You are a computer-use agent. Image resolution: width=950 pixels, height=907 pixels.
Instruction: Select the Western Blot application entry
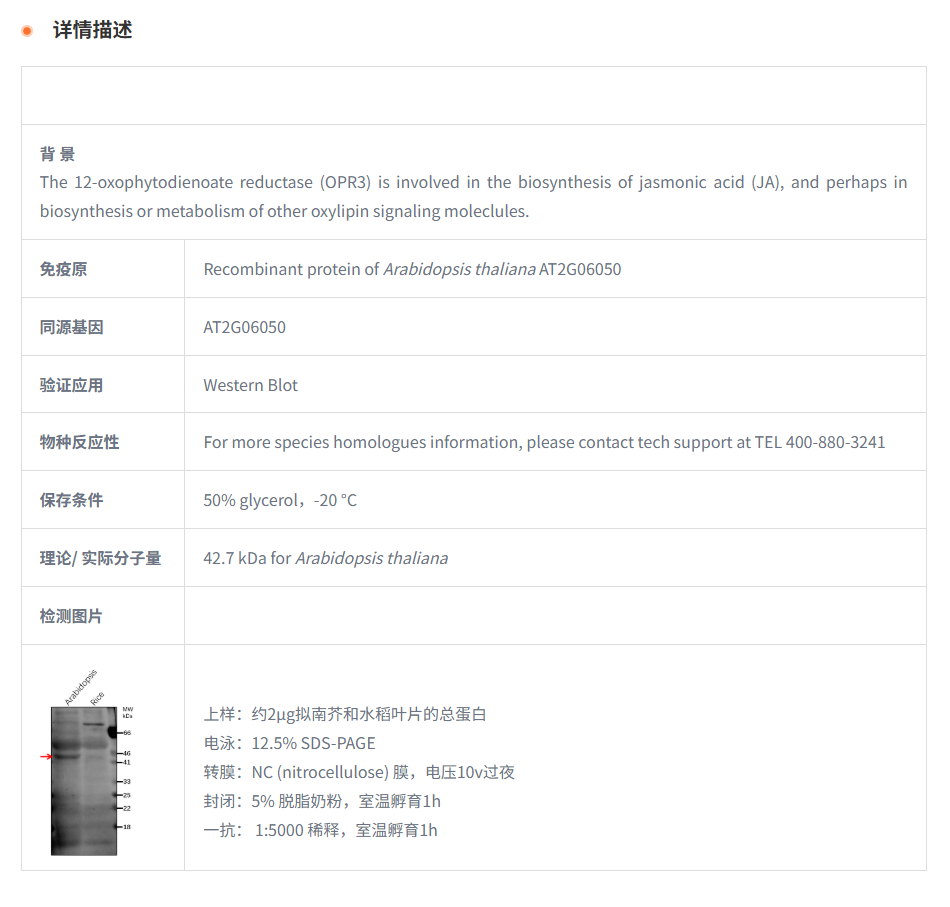point(250,384)
